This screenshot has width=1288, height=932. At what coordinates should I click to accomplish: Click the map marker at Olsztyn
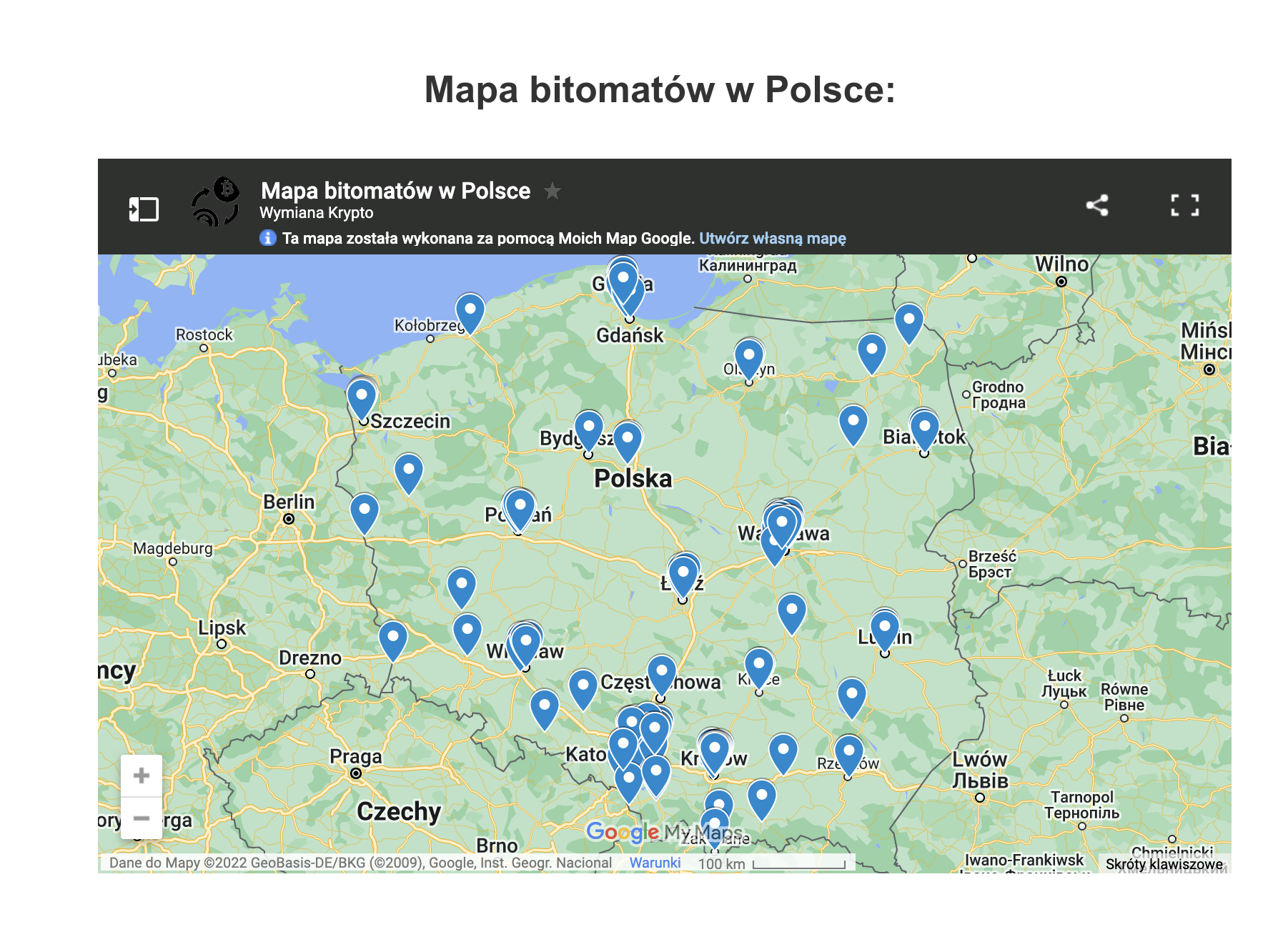pyautogui.click(x=749, y=357)
